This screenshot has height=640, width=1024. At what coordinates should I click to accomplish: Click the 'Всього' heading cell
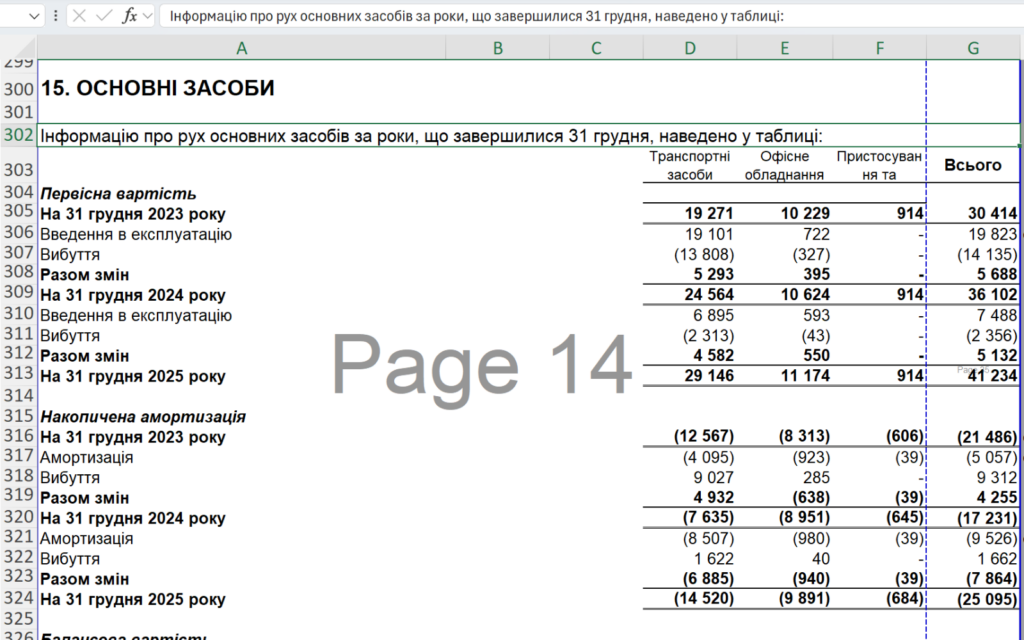tap(972, 165)
